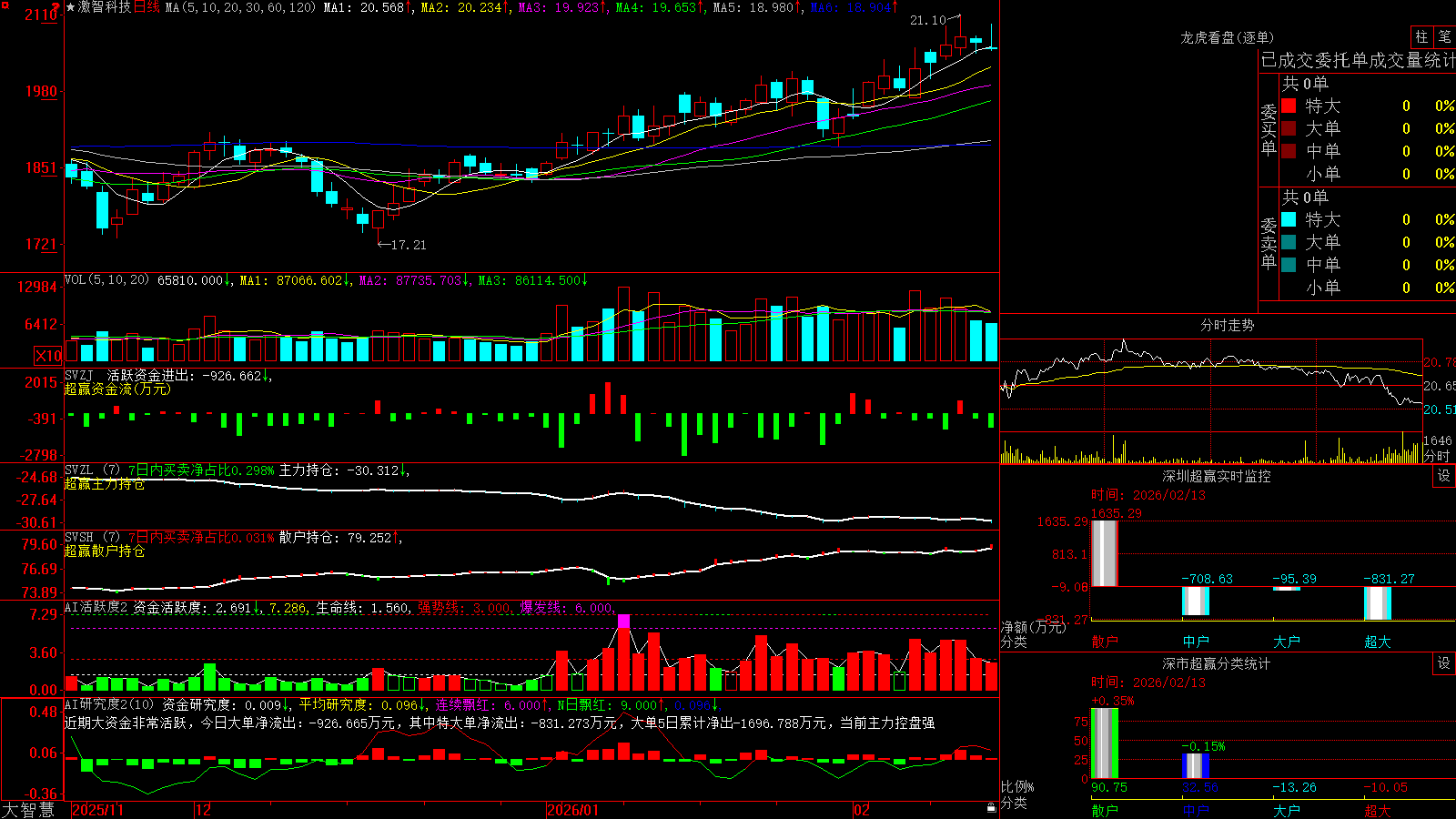
Task: Click the SVZL (7) indicator label
Action: (x=92, y=470)
